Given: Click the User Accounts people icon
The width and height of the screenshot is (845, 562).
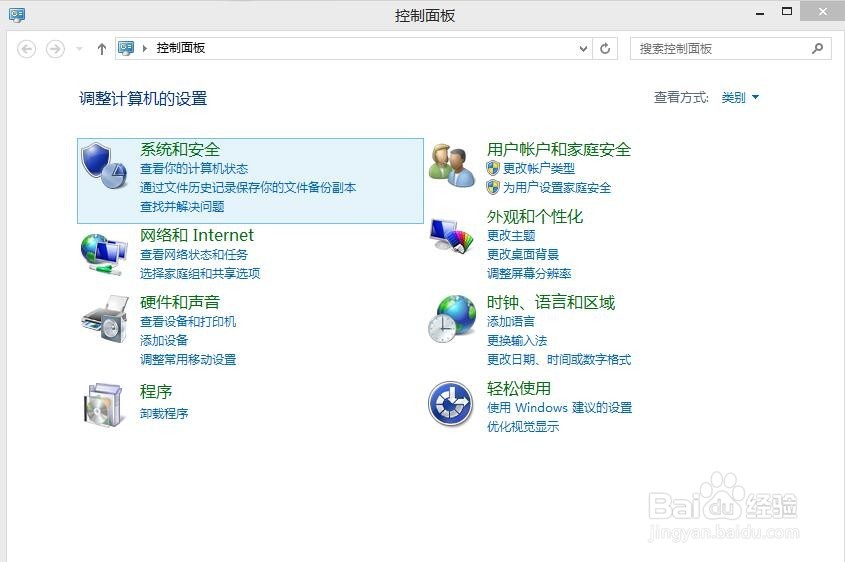Looking at the screenshot, I should (452, 165).
